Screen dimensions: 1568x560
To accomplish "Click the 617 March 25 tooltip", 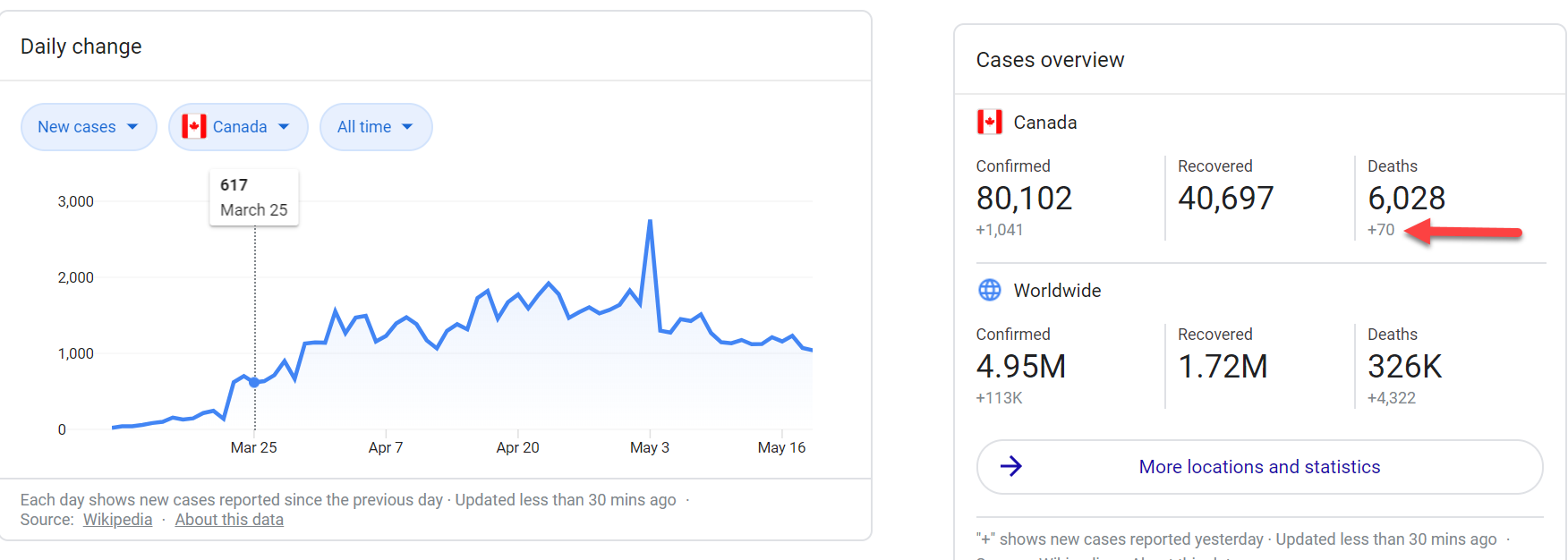I will point(253,198).
